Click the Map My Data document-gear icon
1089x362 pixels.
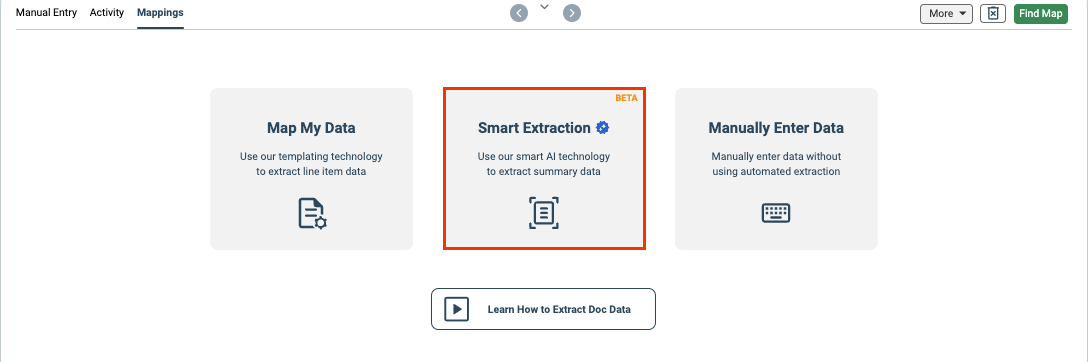[312, 213]
